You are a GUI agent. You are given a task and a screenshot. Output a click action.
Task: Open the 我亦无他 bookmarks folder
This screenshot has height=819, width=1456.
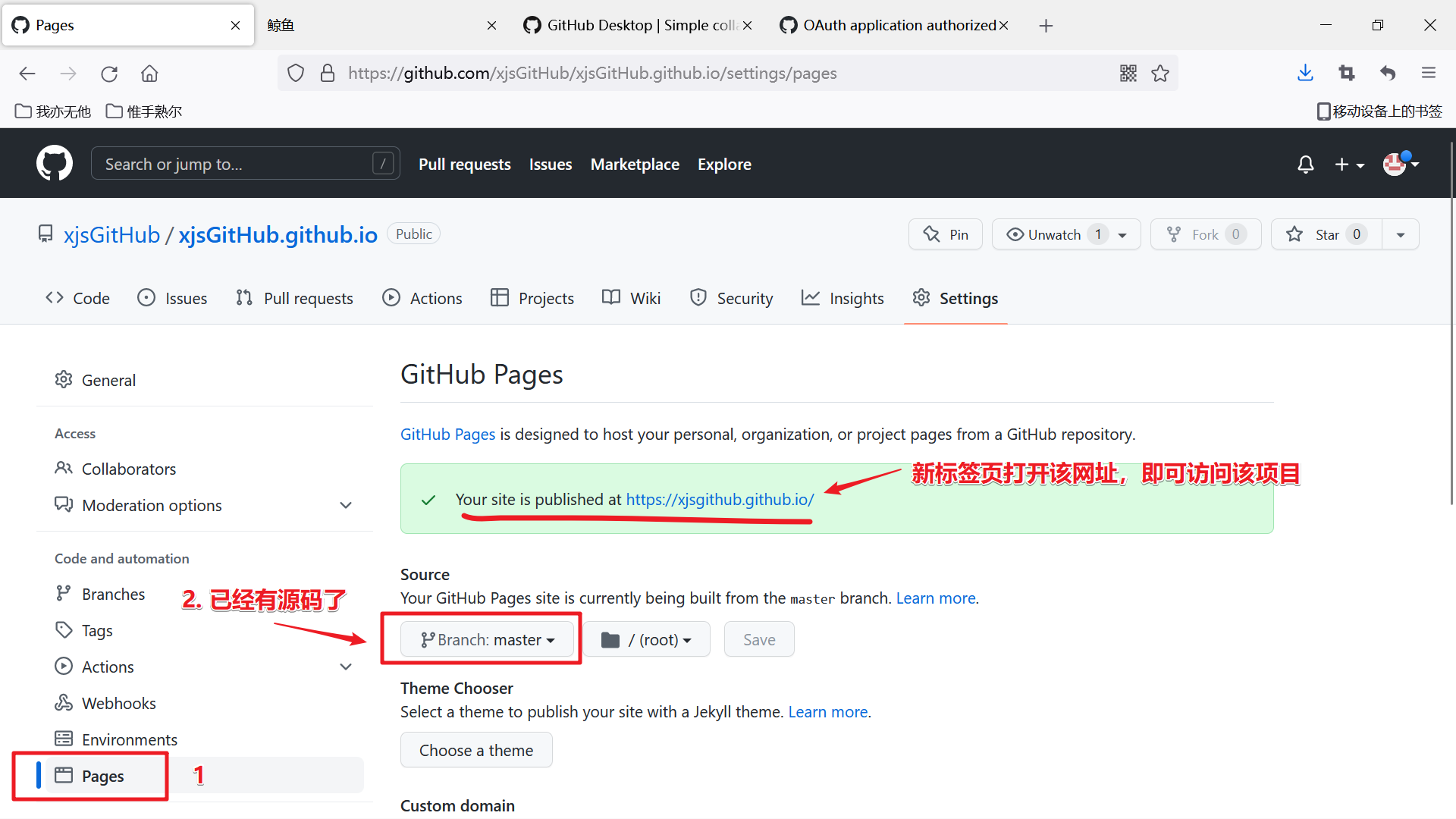(53, 111)
